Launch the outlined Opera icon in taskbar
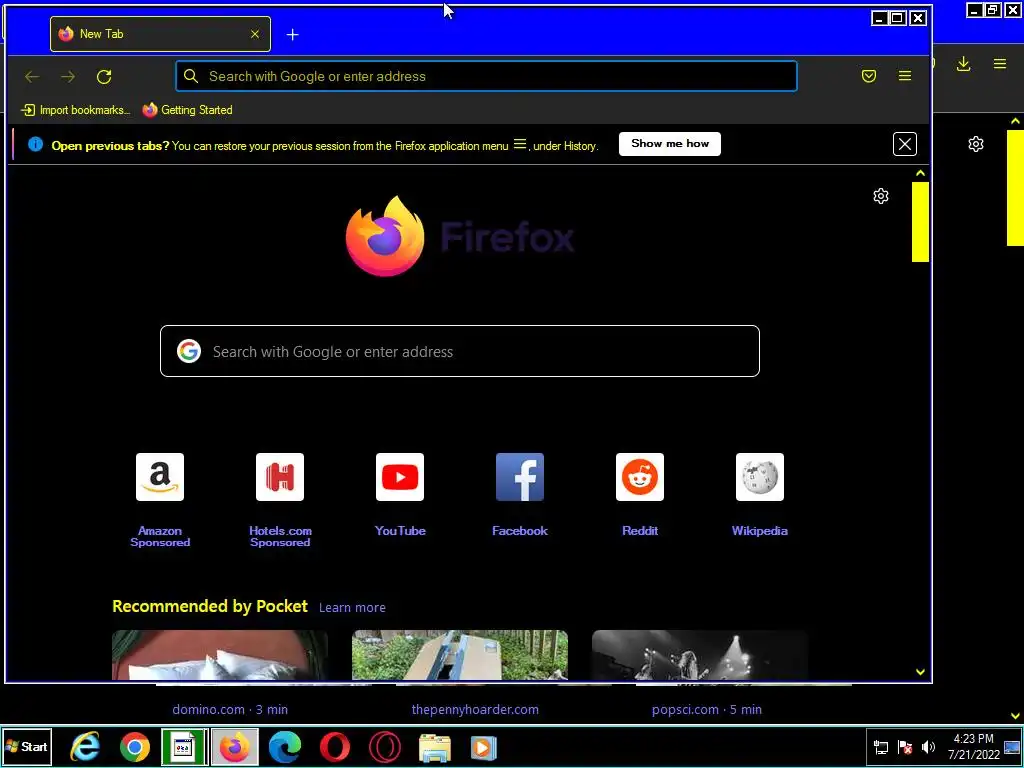 [385, 746]
